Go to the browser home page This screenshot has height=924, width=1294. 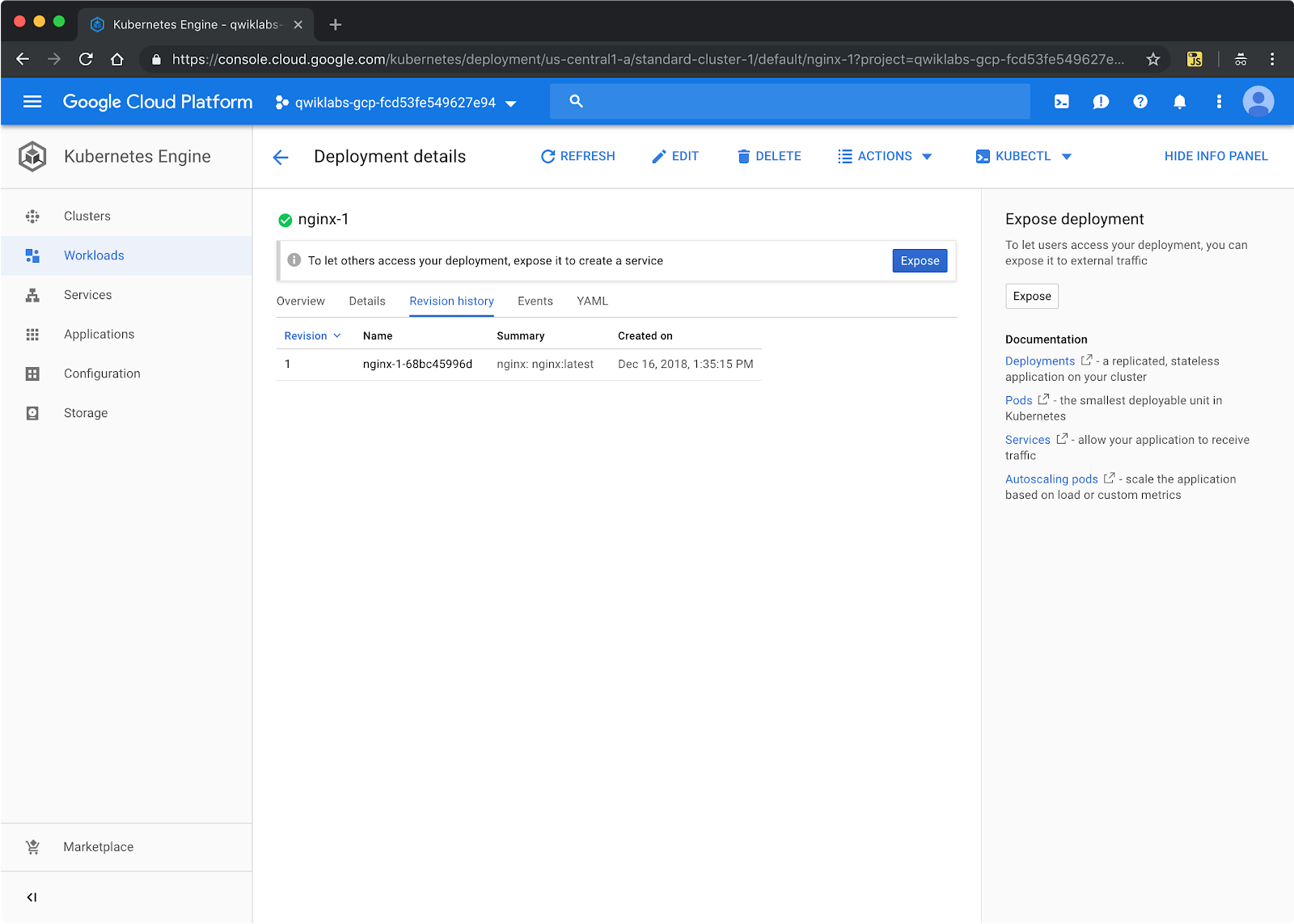117,59
